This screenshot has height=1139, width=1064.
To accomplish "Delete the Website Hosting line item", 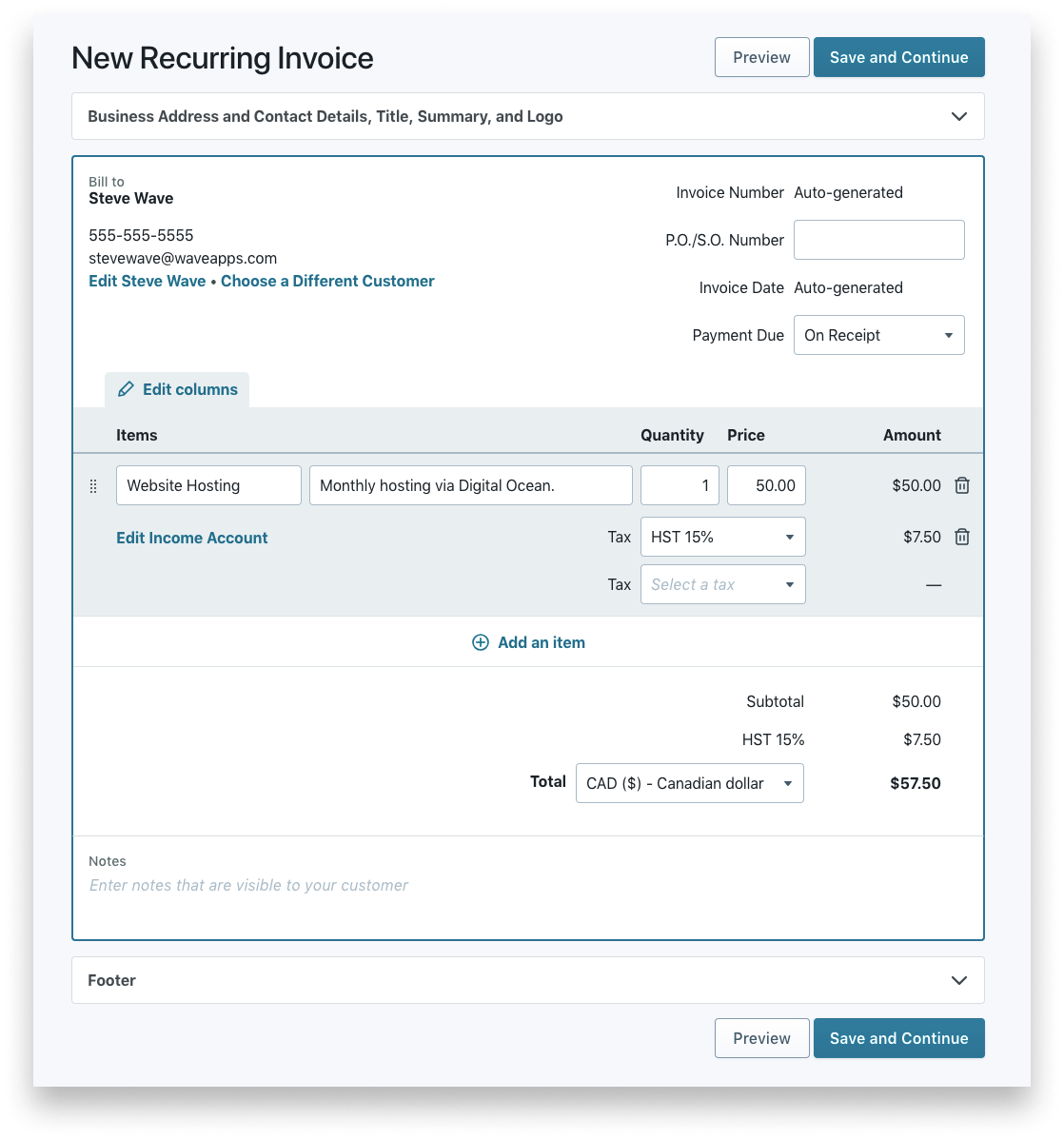I will tap(961, 485).
